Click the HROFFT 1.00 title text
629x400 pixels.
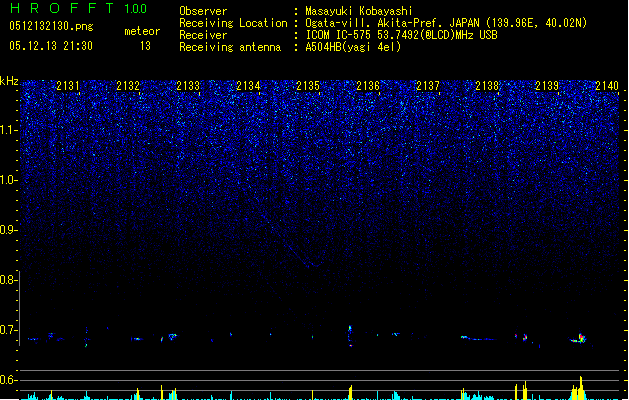(78, 8)
